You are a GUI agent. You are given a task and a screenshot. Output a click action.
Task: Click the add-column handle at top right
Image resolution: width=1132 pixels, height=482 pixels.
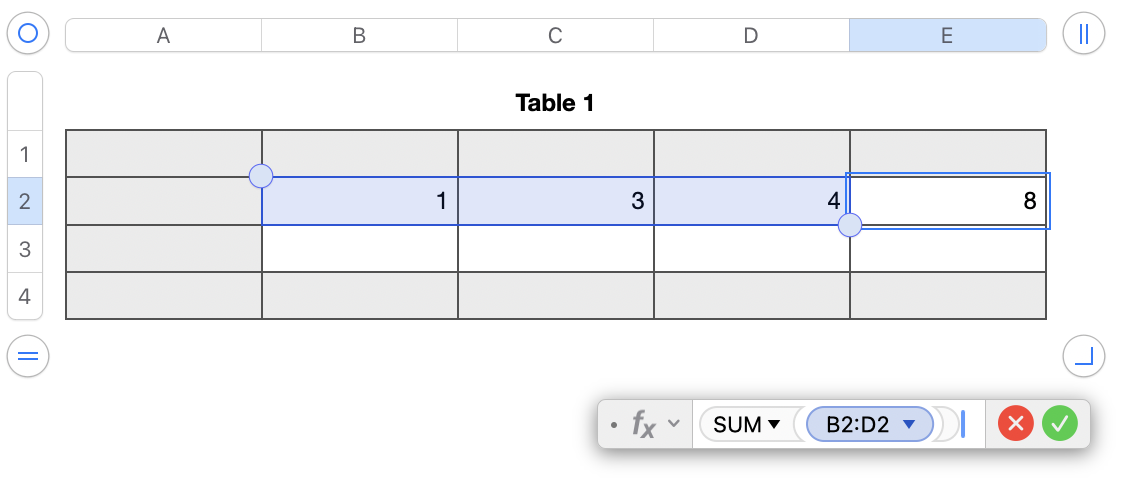click(x=1083, y=34)
